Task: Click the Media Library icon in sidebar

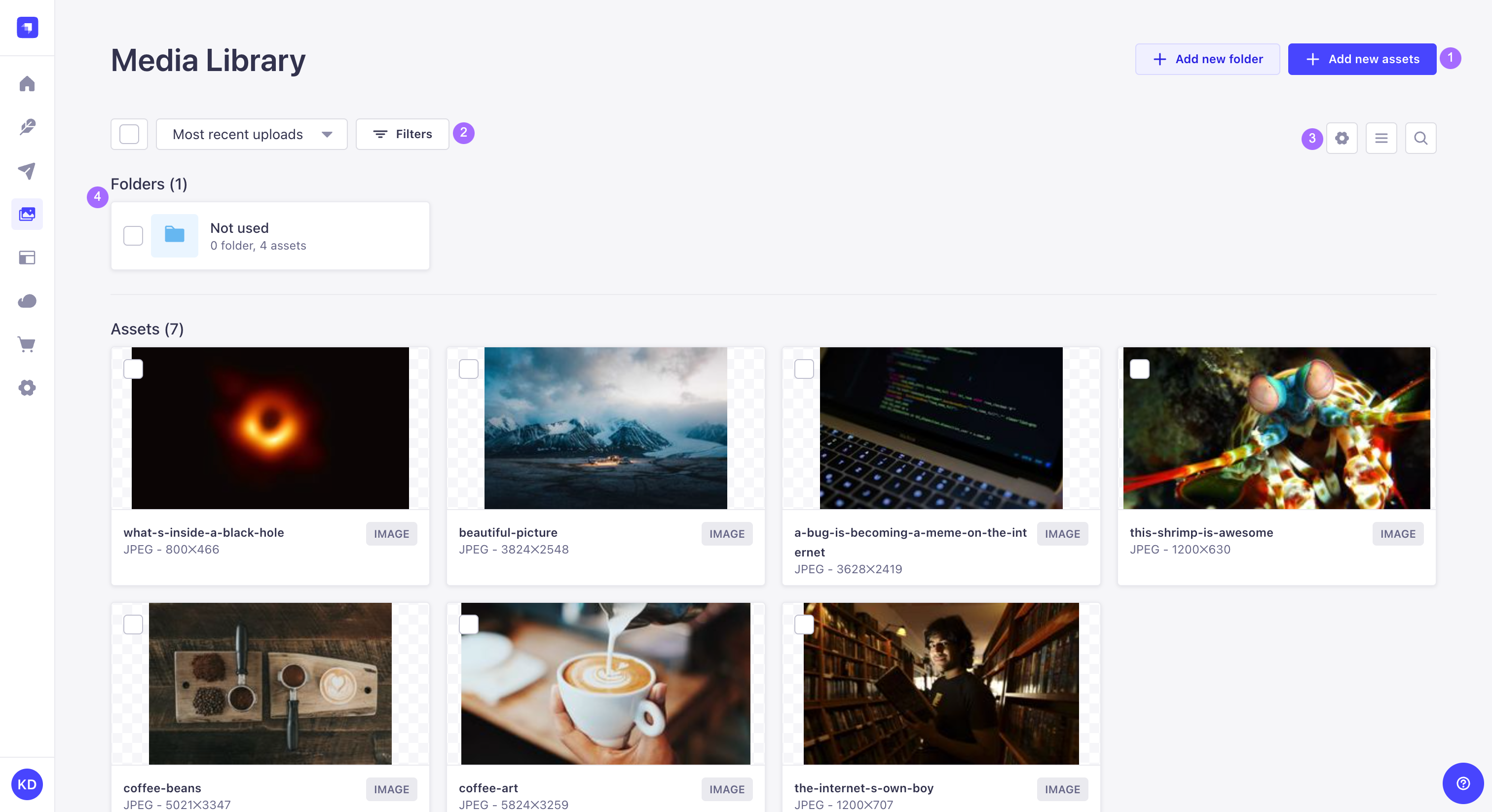Action: [x=27, y=214]
